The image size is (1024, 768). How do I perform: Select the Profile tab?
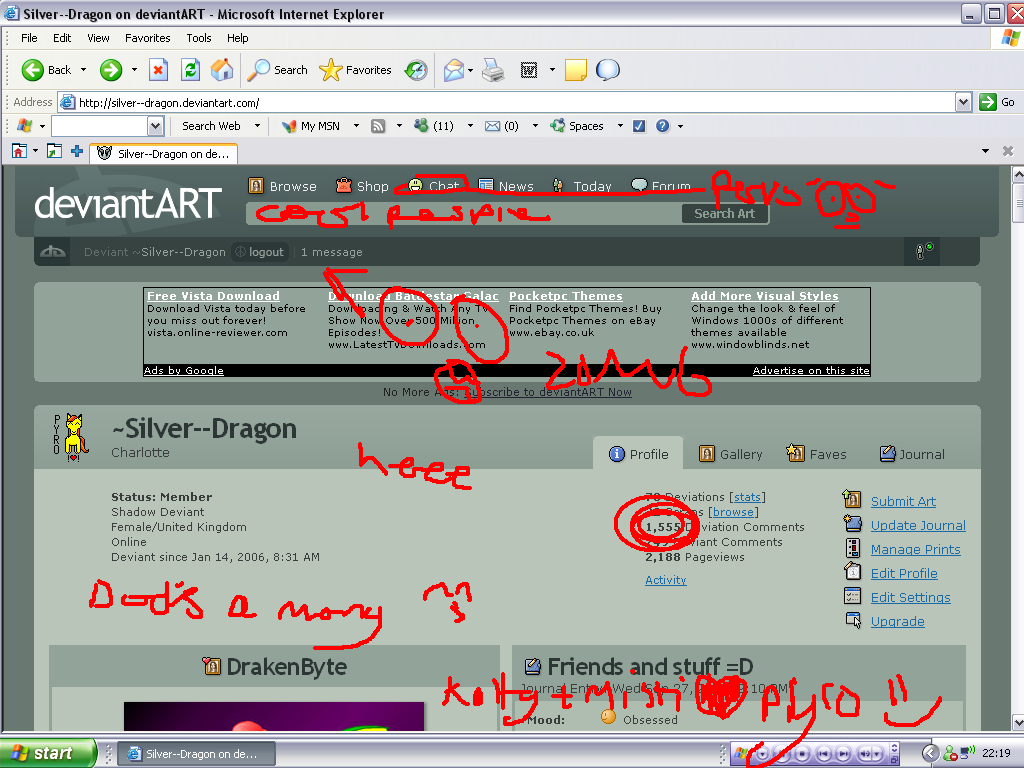(x=638, y=454)
